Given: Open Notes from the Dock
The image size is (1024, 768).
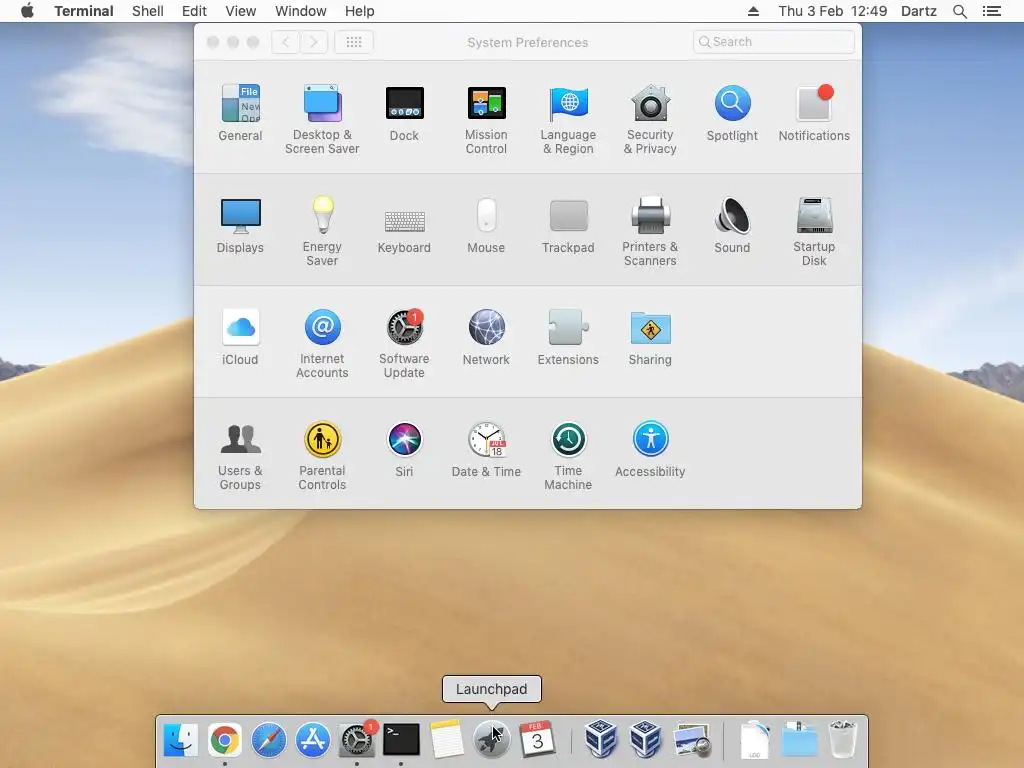Looking at the screenshot, I should 447,739.
